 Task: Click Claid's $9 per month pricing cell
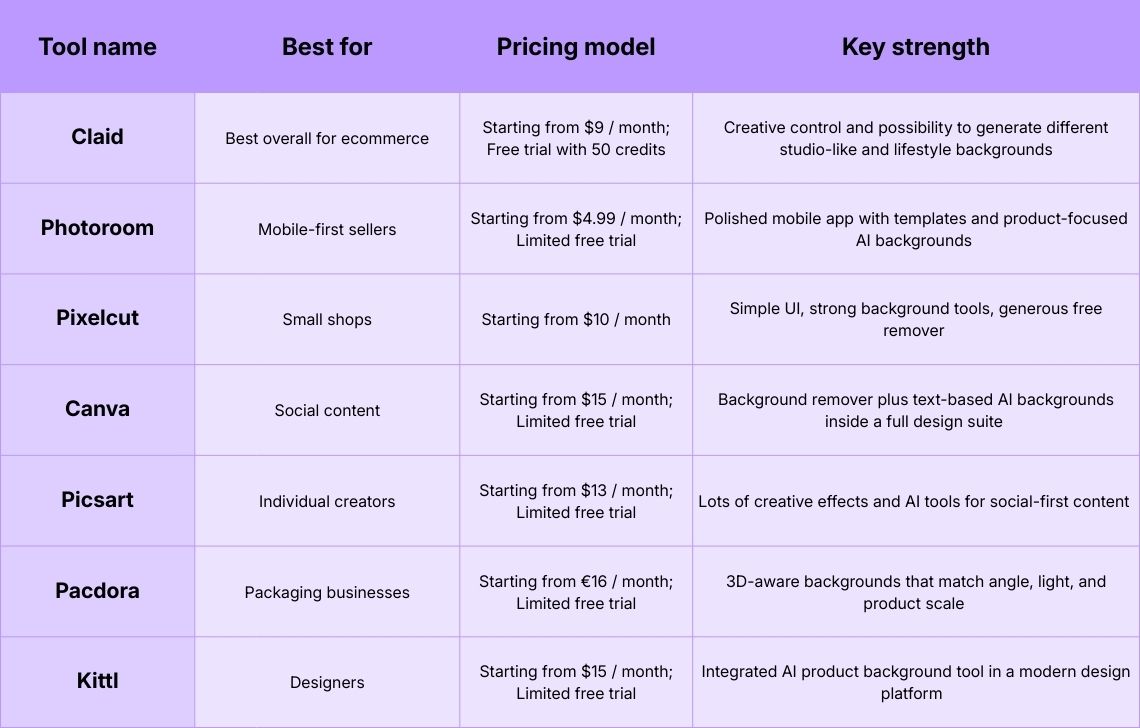coord(576,139)
